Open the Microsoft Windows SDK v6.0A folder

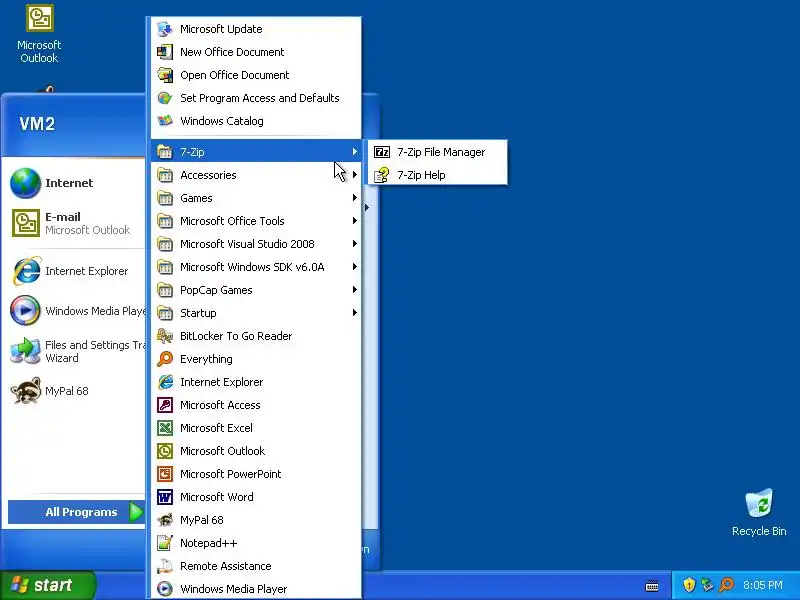pos(256,267)
